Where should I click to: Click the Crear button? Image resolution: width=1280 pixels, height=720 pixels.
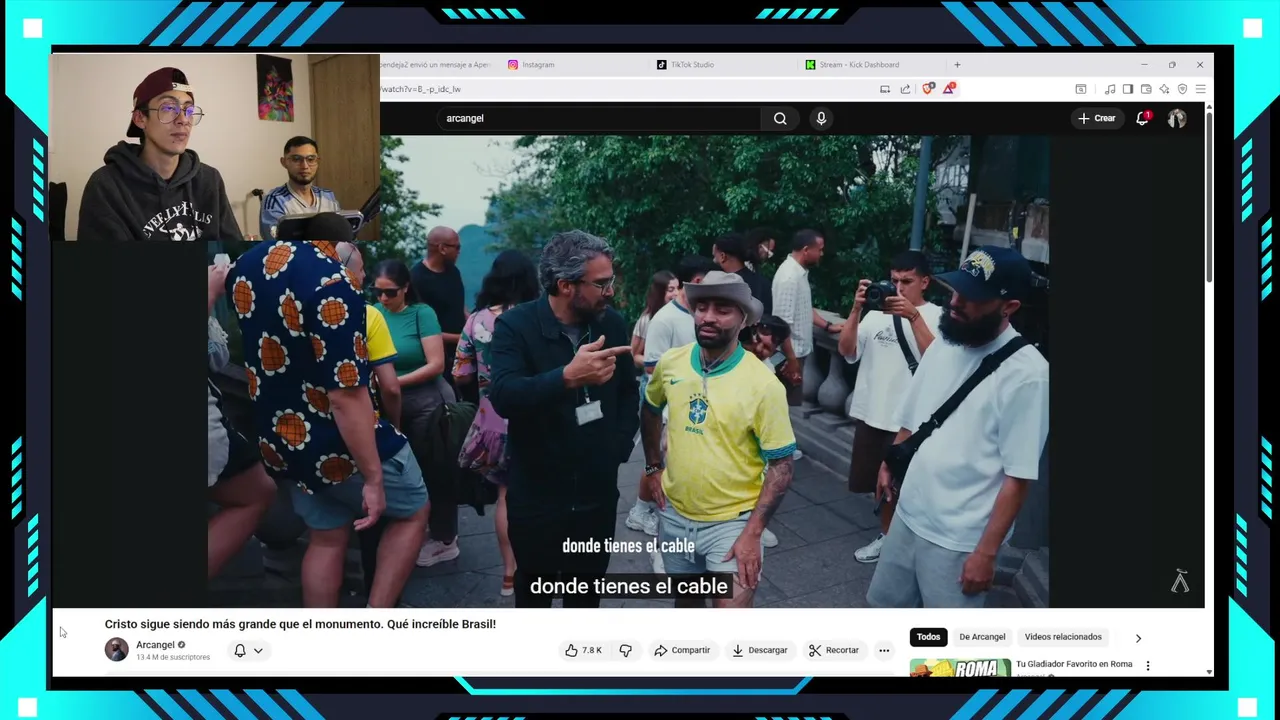coord(1096,118)
